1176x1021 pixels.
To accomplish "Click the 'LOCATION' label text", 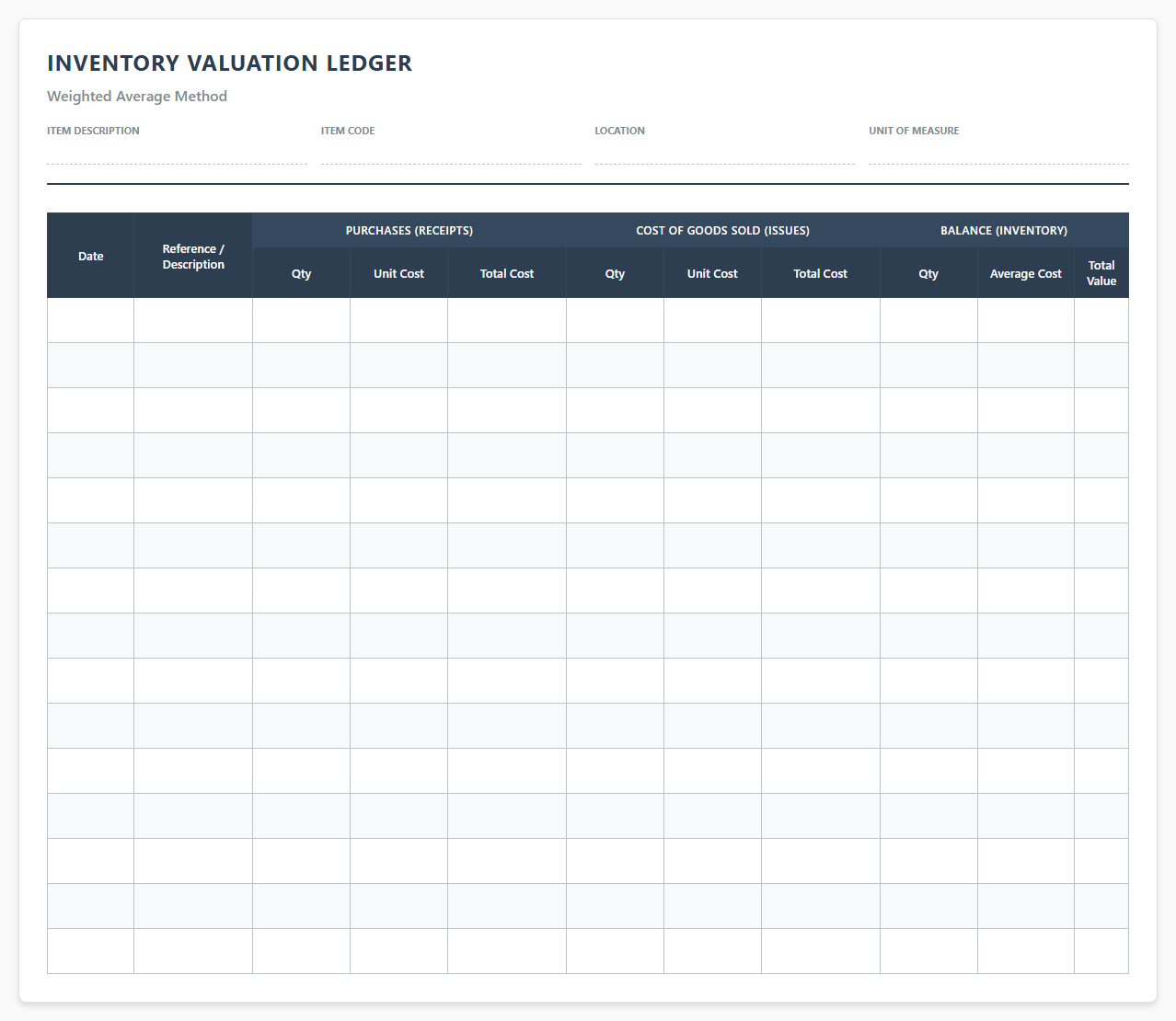I will coord(620,131).
